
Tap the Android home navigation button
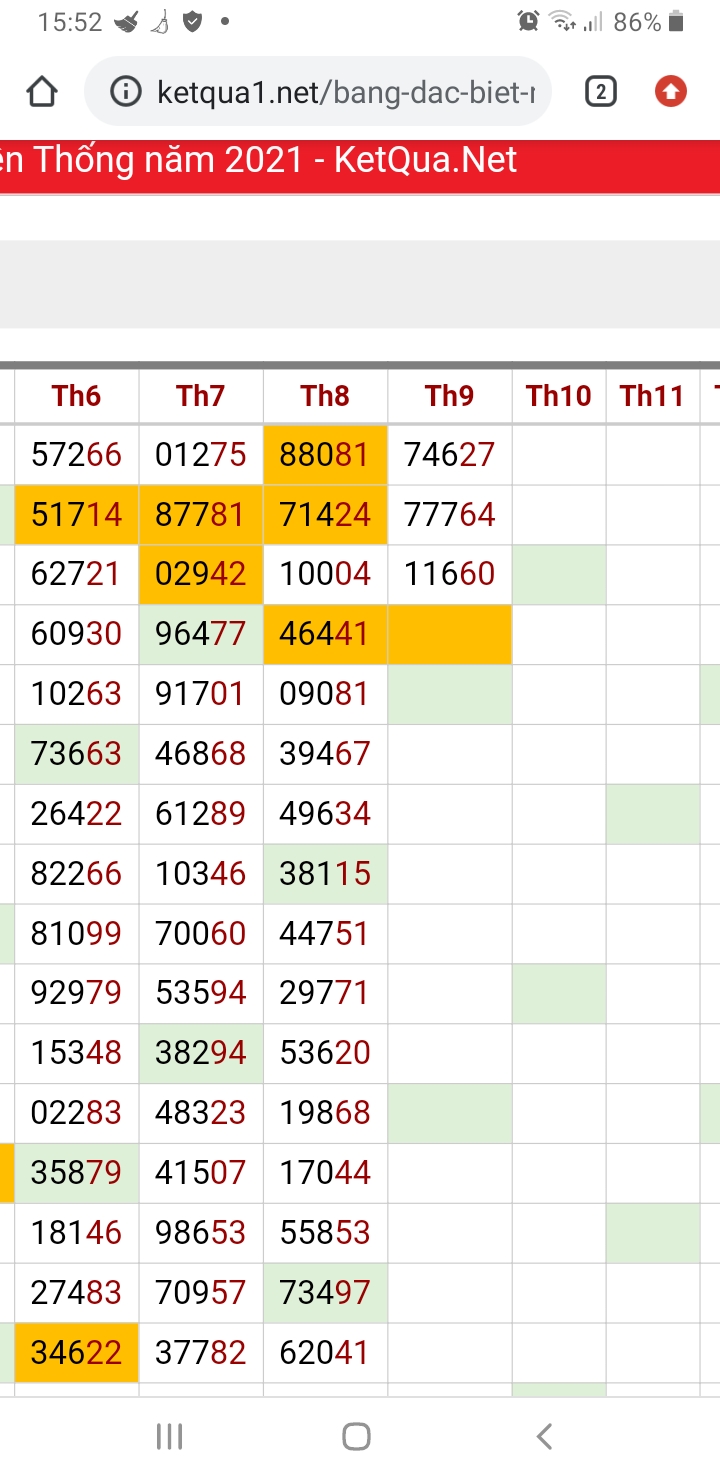(357, 1437)
